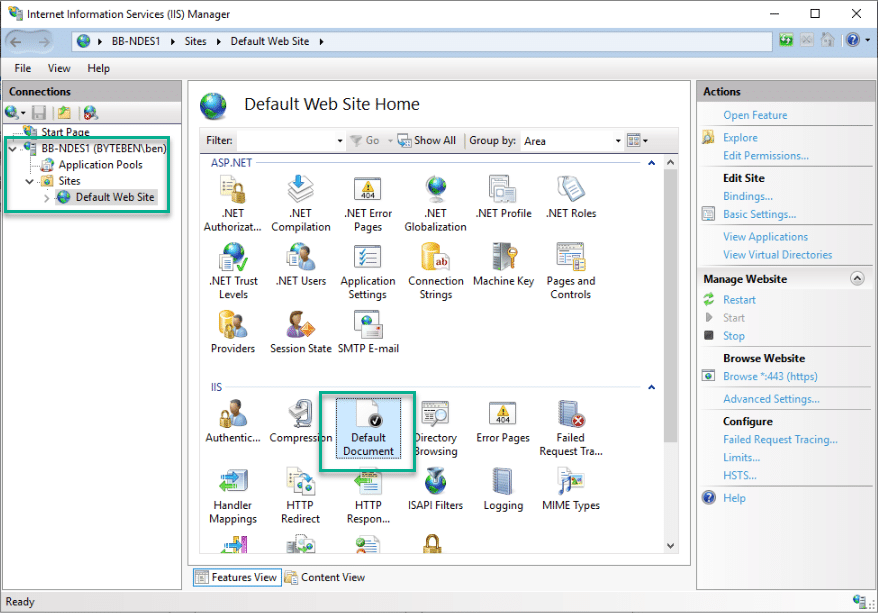Browse *:443 (https) link
Image resolution: width=878 pixels, height=613 pixels.
(770, 376)
